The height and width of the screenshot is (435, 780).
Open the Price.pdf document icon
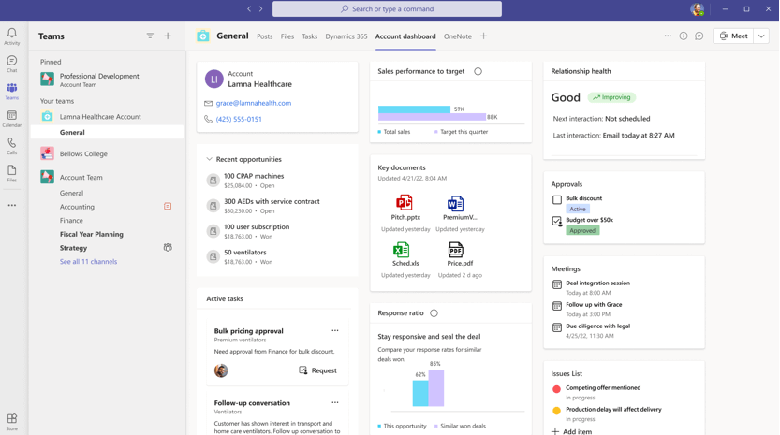(x=456, y=250)
